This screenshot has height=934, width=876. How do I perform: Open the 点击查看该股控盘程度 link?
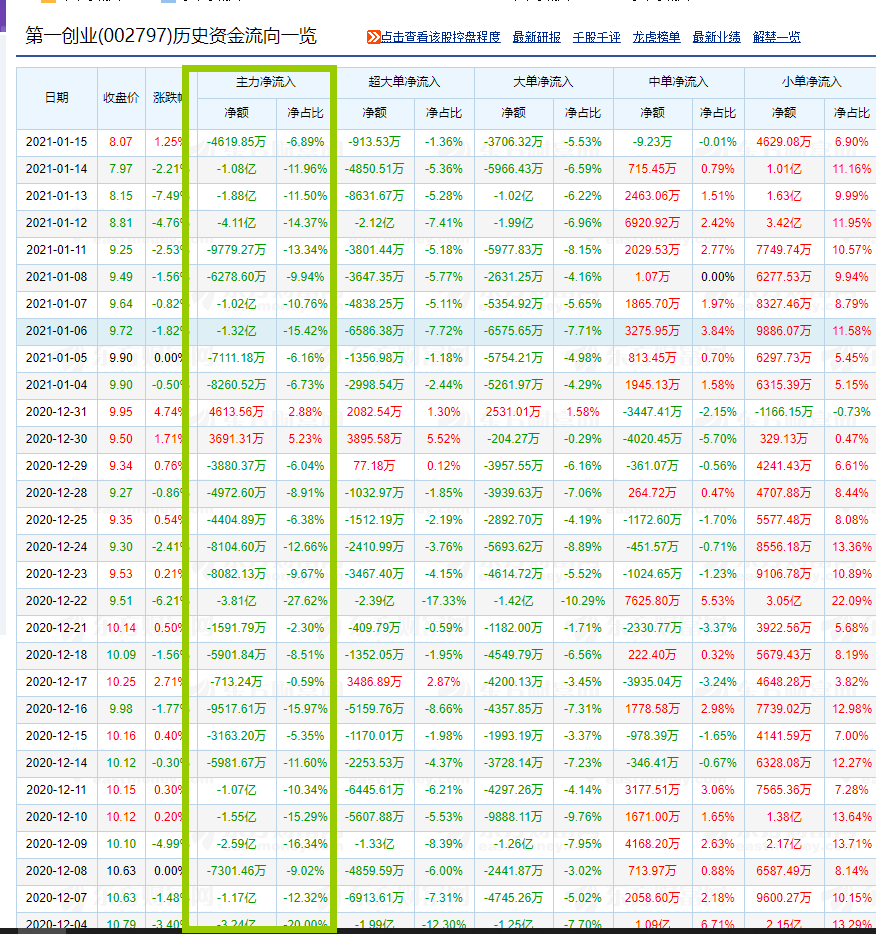click(441, 38)
